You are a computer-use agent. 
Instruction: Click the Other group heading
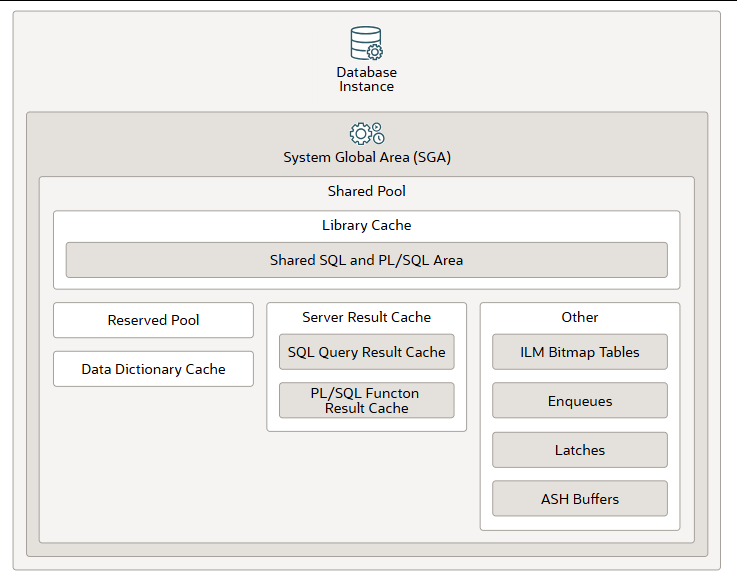coord(580,317)
